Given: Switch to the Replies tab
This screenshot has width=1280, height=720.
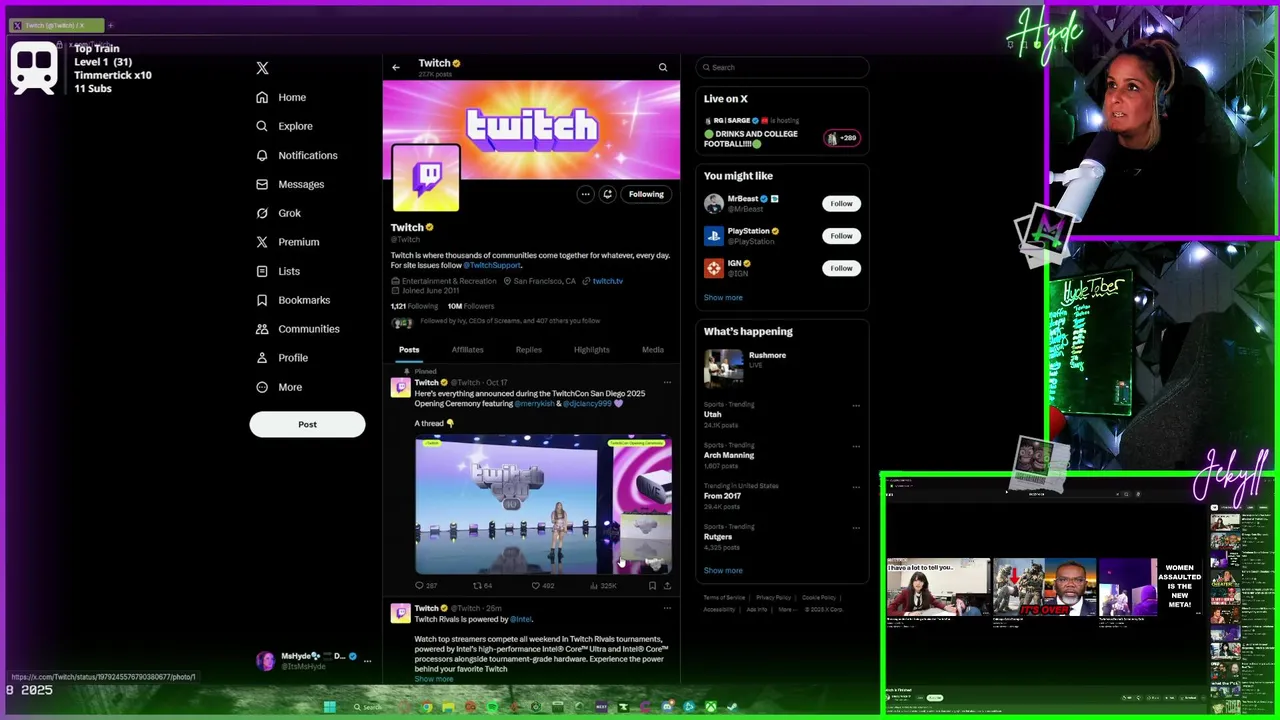Looking at the screenshot, I should (x=529, y=350).
